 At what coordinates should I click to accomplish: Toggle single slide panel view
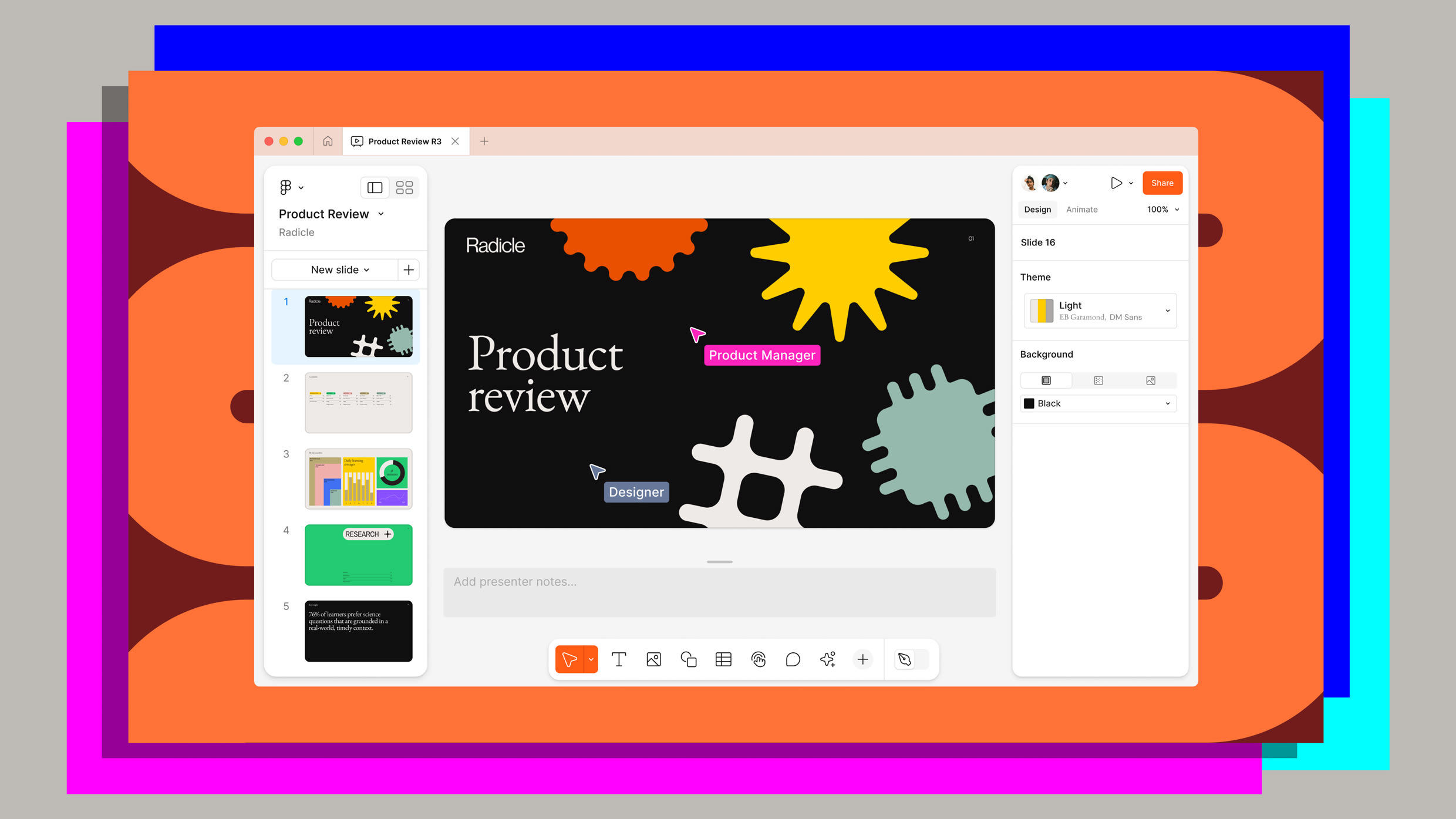pyautogui.click(x=374, y=187)
